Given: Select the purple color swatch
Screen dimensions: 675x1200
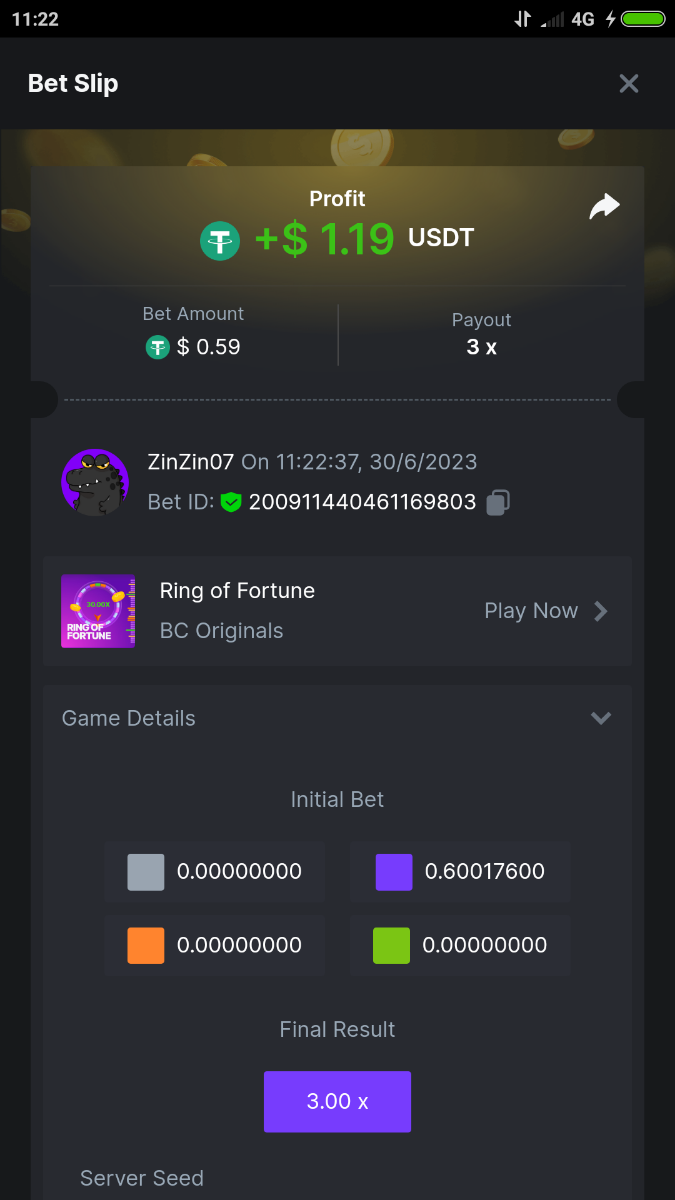Looking at the screenshot, I should 394,872.
